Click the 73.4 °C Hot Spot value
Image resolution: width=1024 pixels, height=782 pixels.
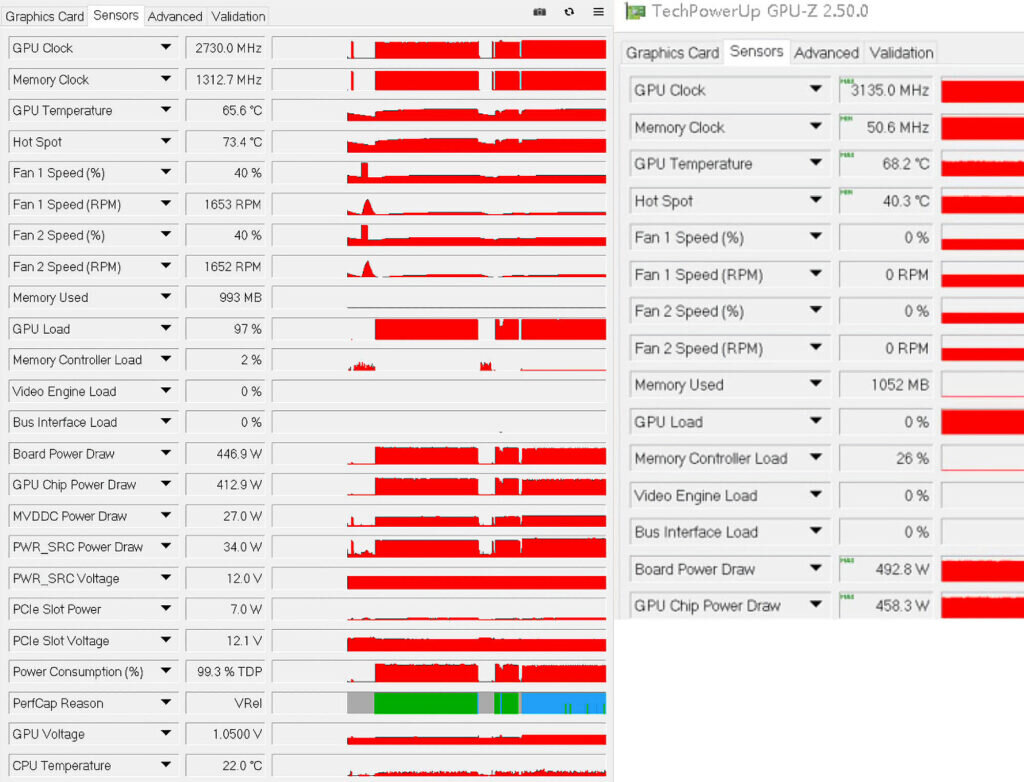point(225,142)
